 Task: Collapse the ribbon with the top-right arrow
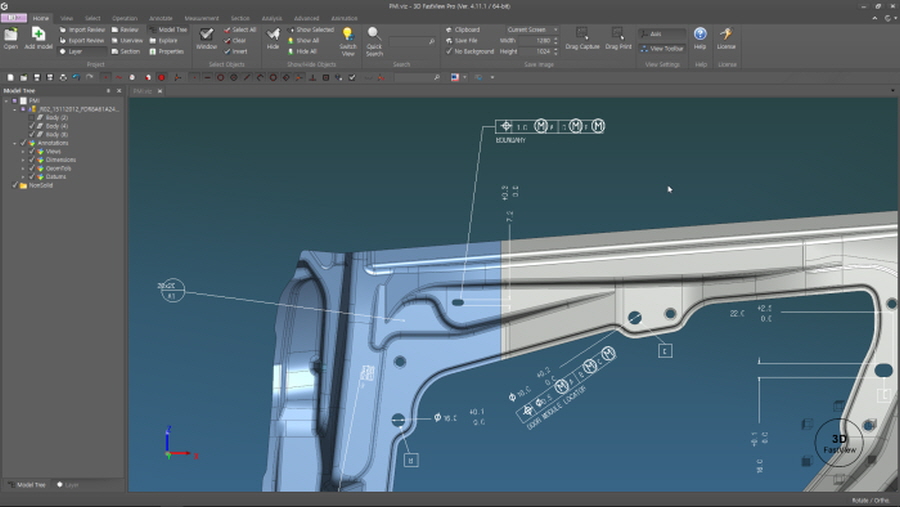click(875, 18)
